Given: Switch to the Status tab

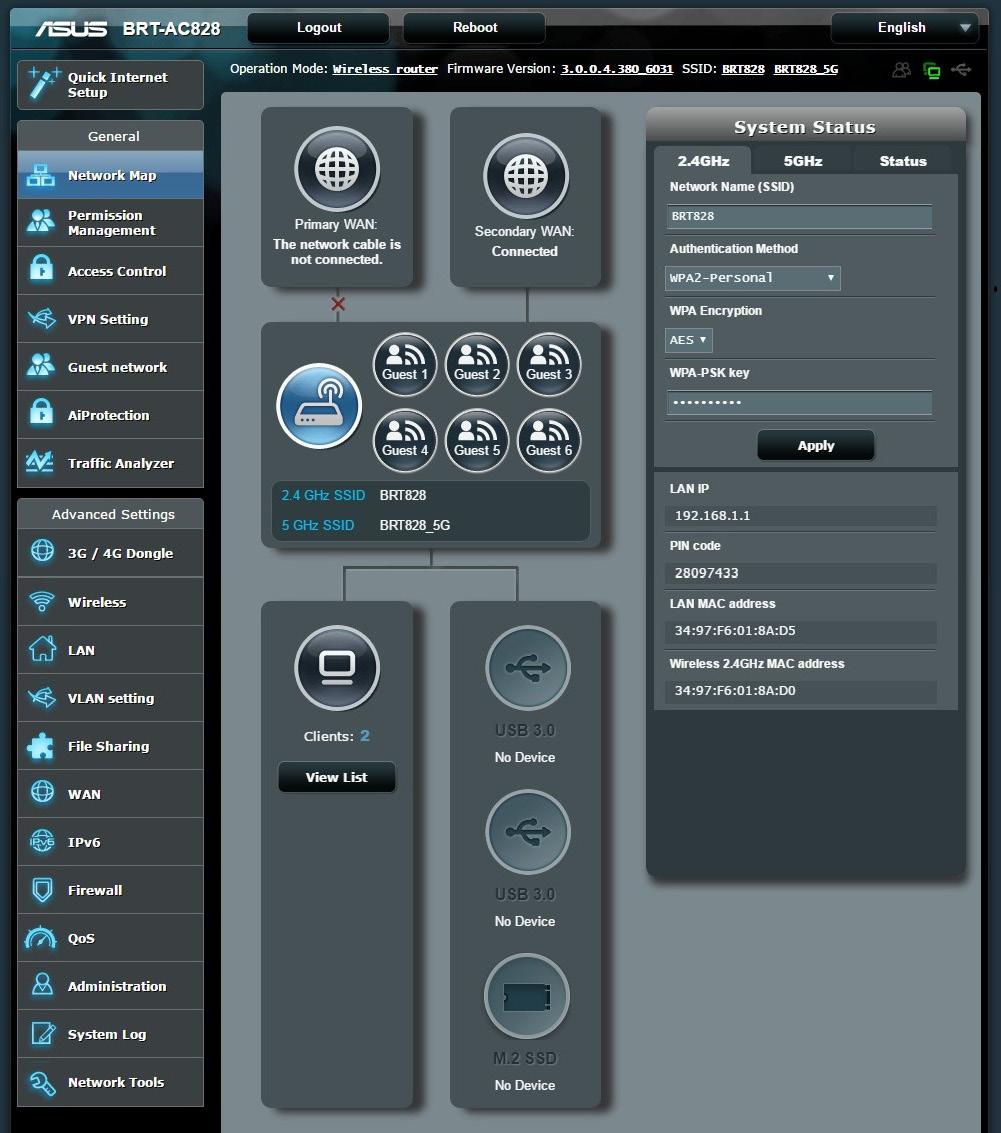Looking at the screenshot, I should click(903, 160).
